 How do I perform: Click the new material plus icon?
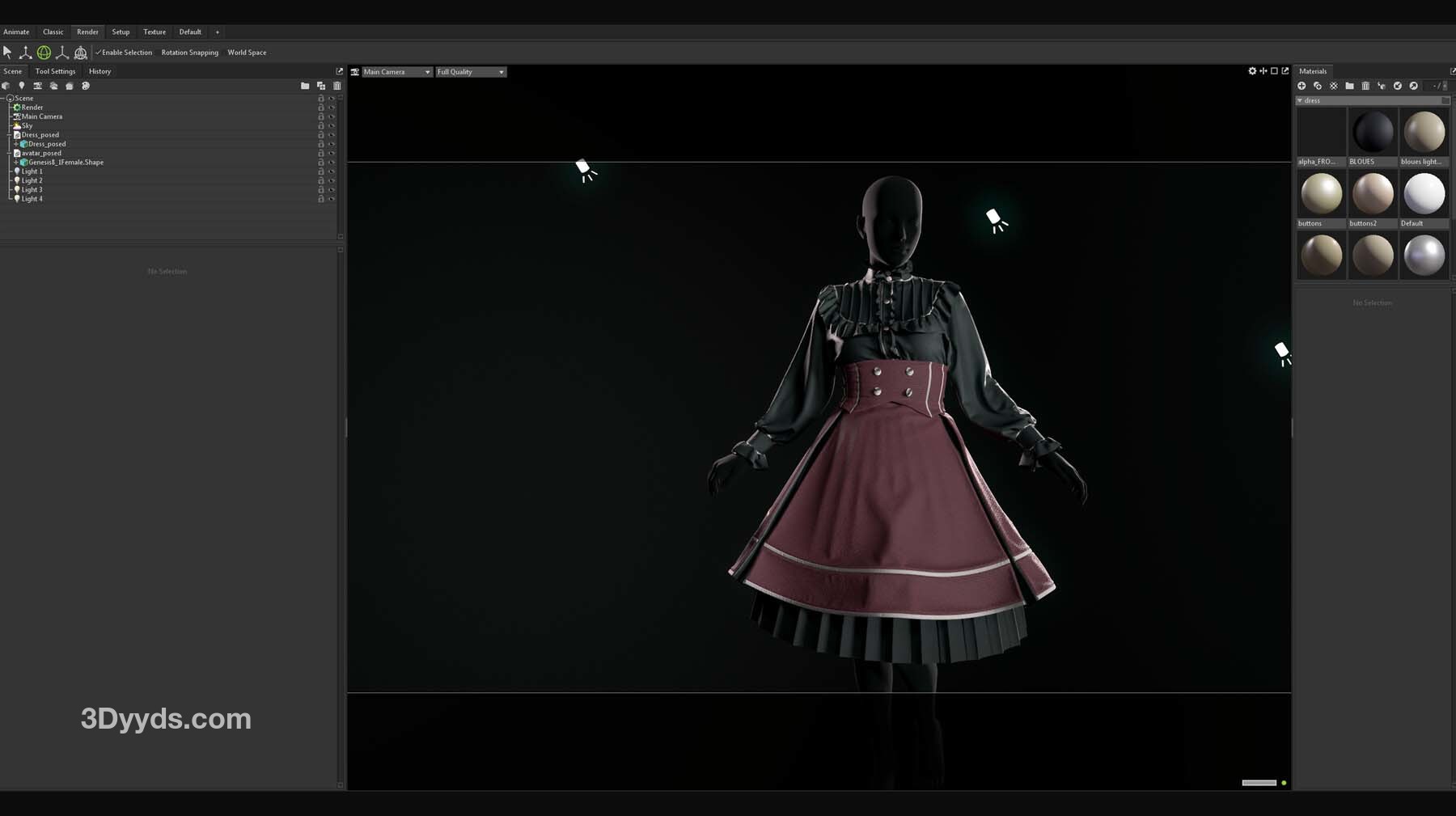coord(1302,86)
